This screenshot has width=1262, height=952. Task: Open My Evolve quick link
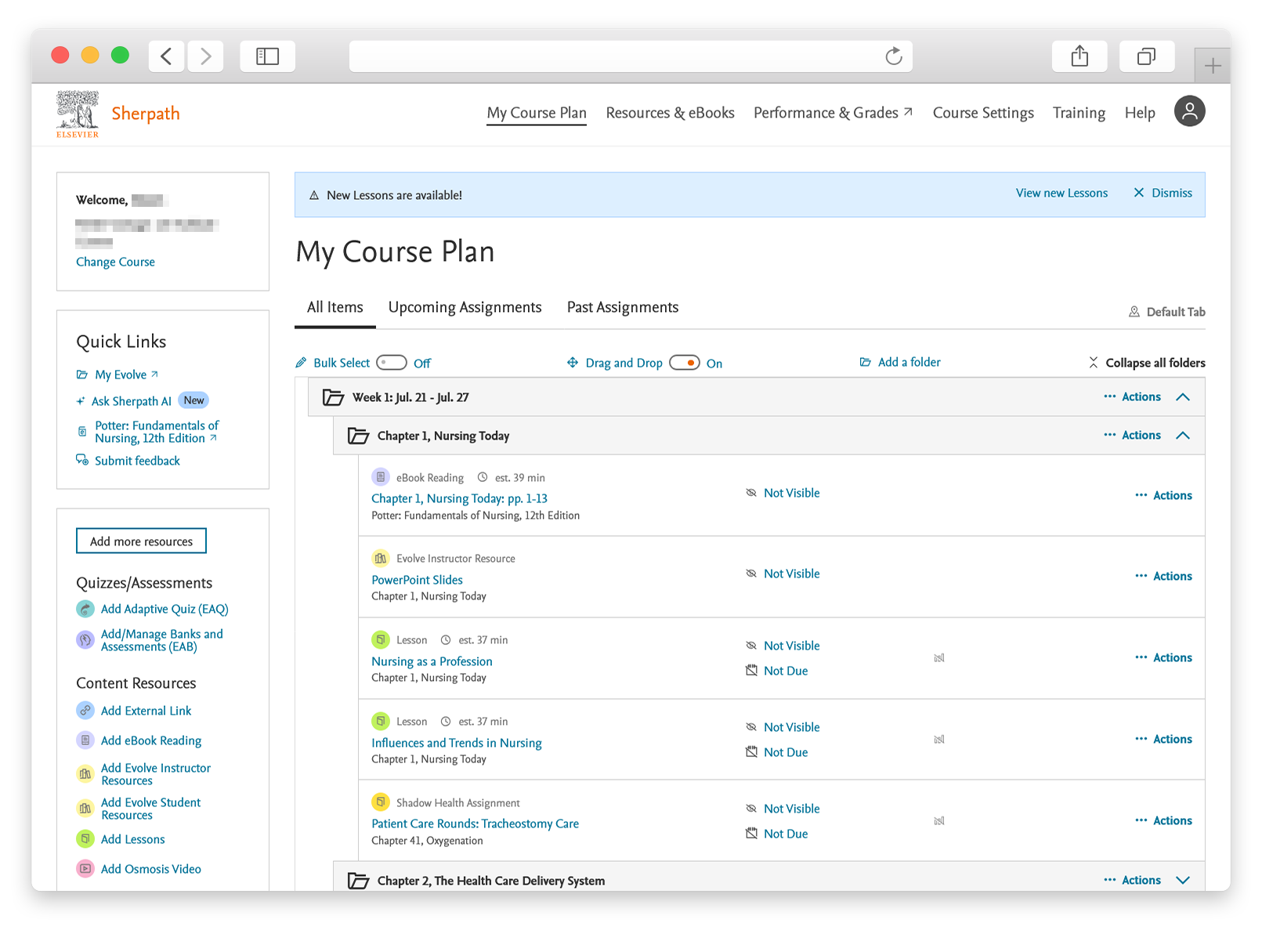(x=118, y=375)
